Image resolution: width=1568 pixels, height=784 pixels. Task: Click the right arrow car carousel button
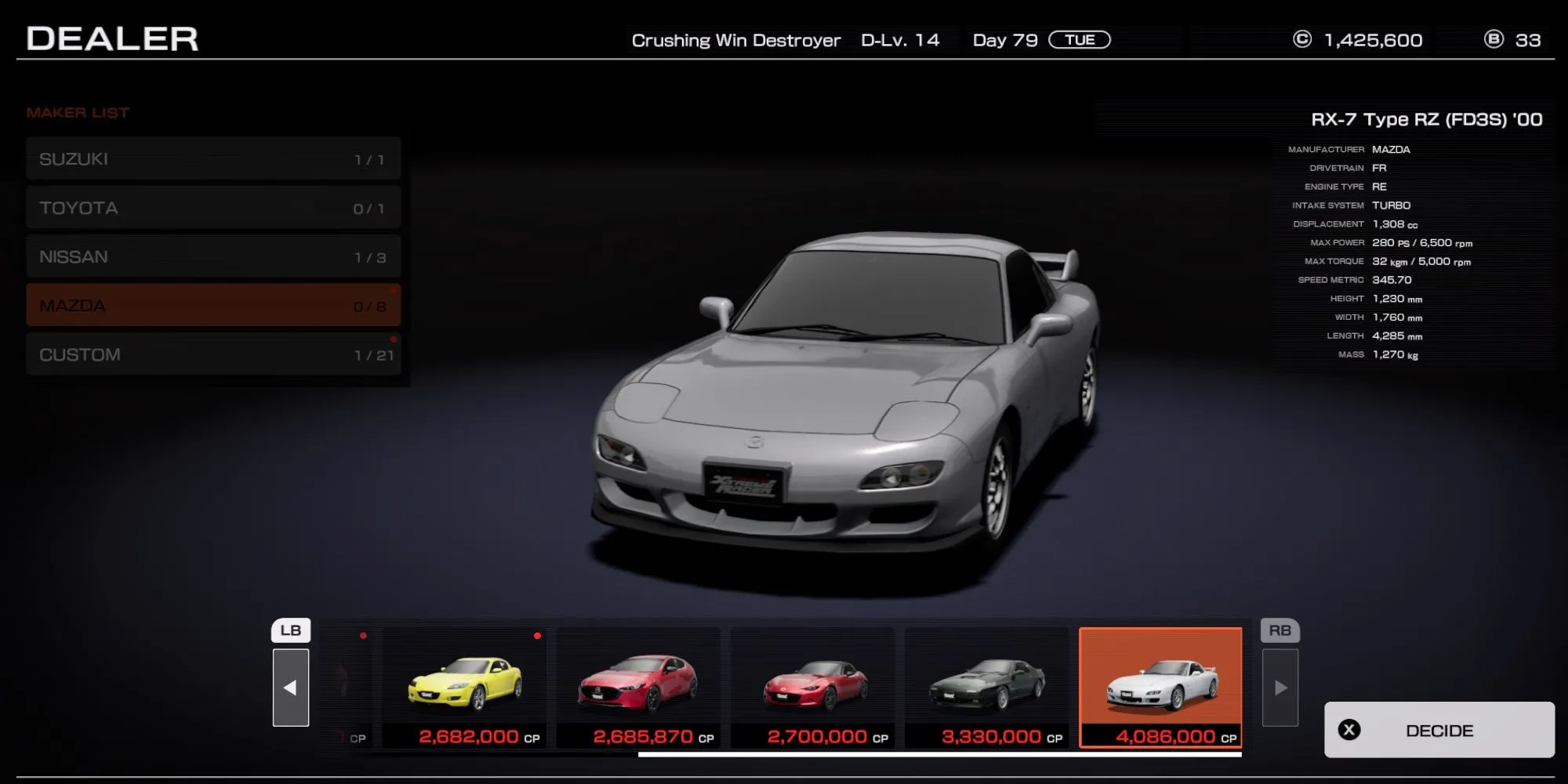pyautogui.click(x=1280, y=688)
